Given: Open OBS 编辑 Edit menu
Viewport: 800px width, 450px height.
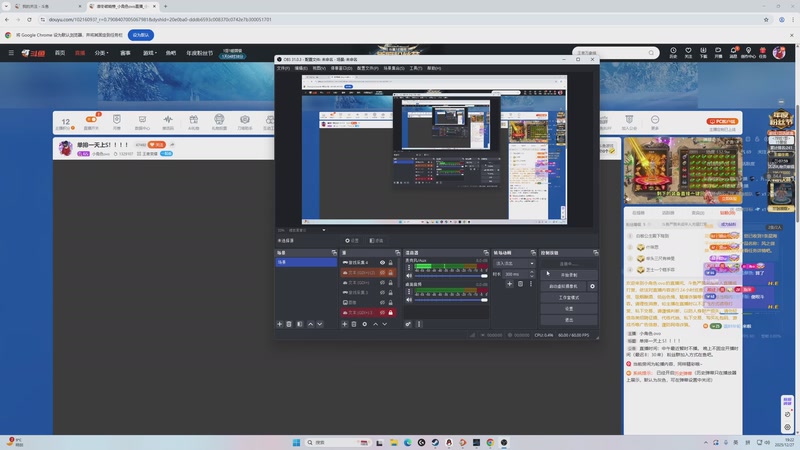Looking at the screenshot, I should (301, 68).
